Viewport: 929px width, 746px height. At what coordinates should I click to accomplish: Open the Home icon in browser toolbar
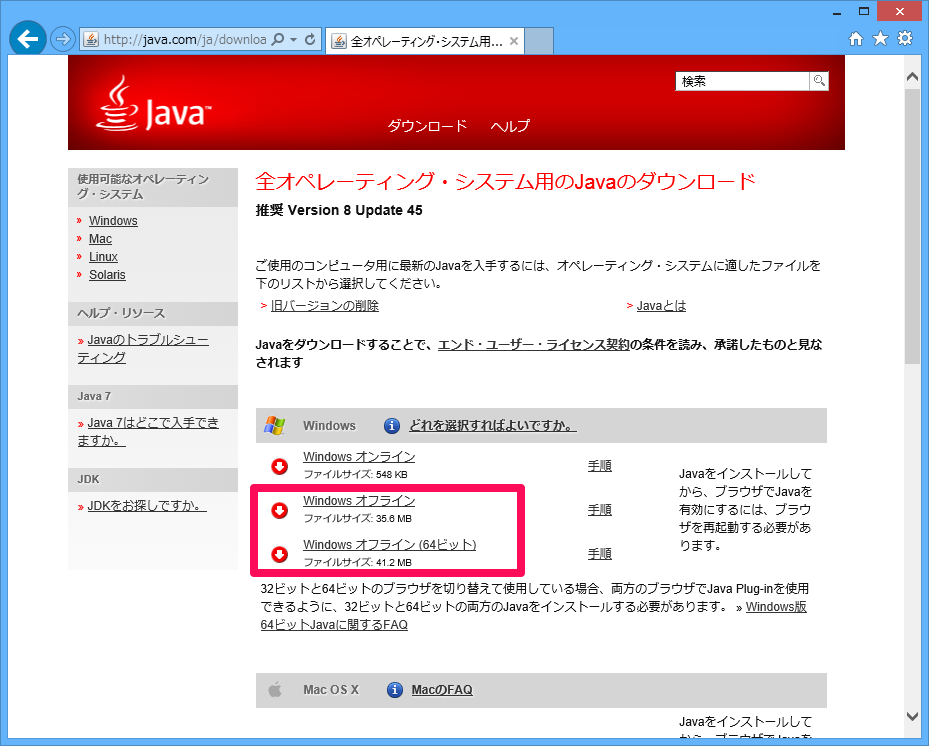(856, 39)
